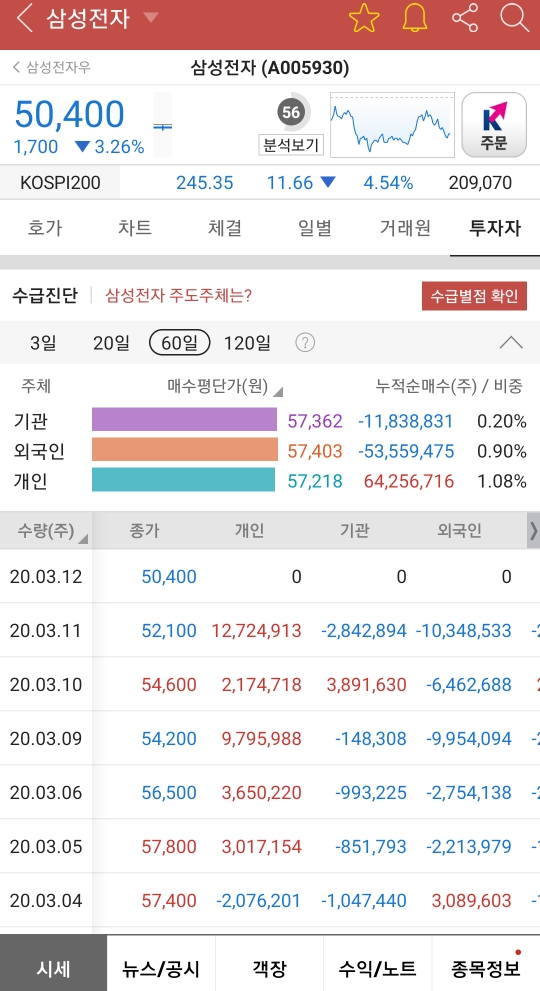540x991 pixels.
Task: Tap the current price 50,400 at top
Action: tap(70, 114)
